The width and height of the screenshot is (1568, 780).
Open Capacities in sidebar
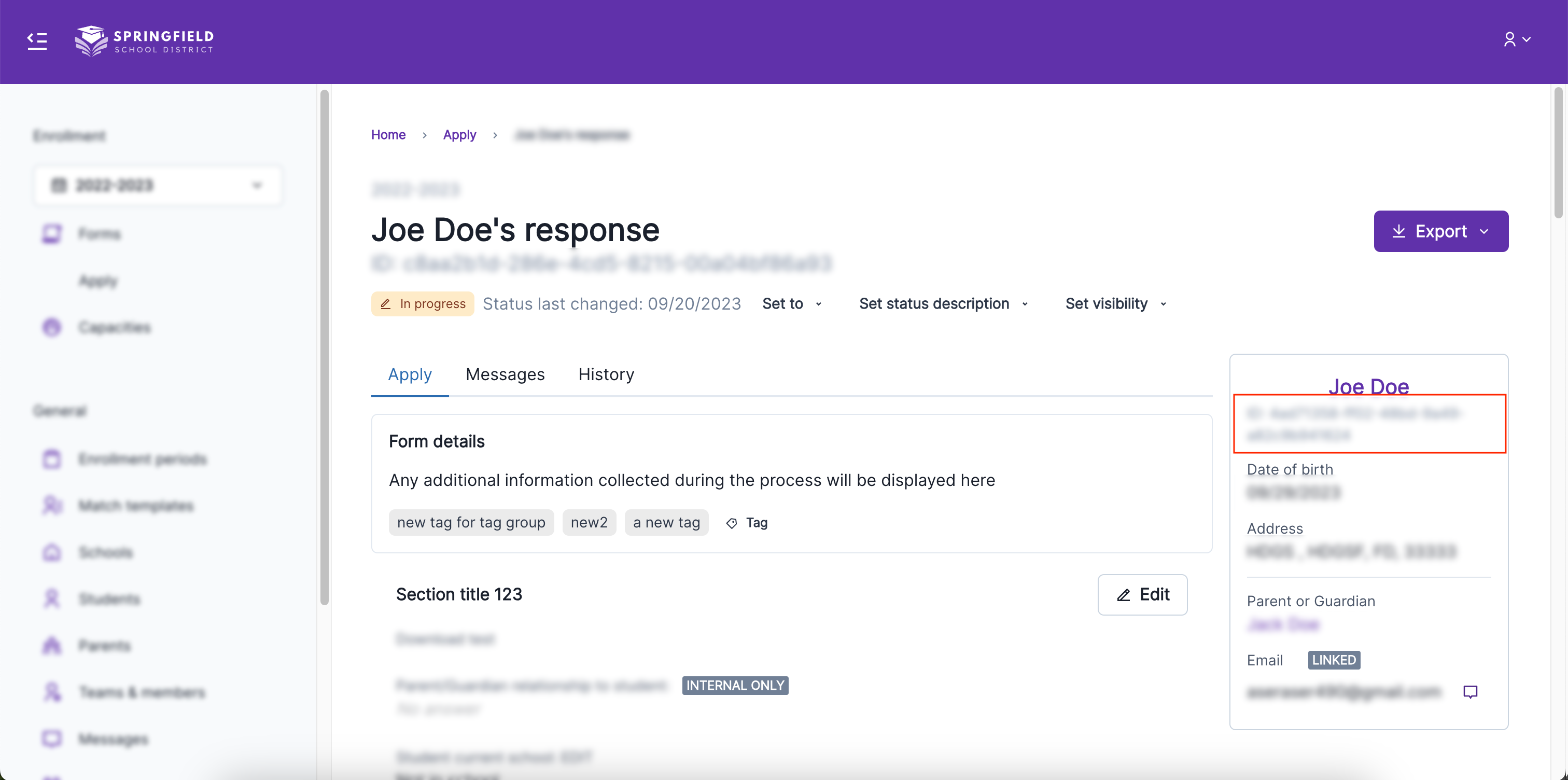coord(115,328)
